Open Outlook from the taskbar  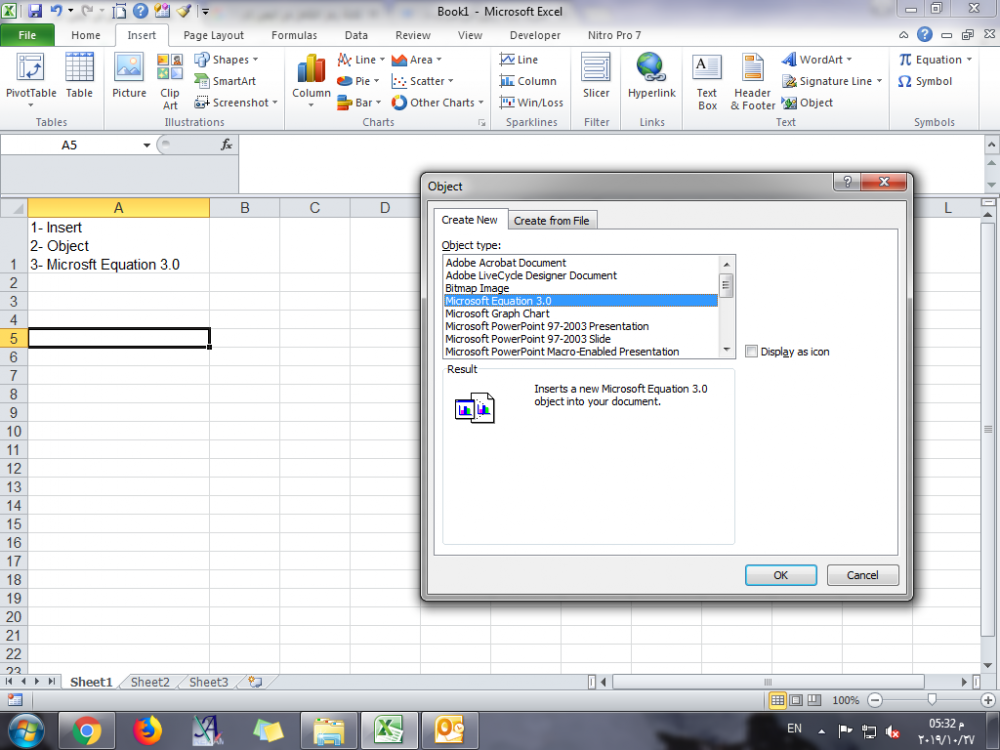click(450, 731)
